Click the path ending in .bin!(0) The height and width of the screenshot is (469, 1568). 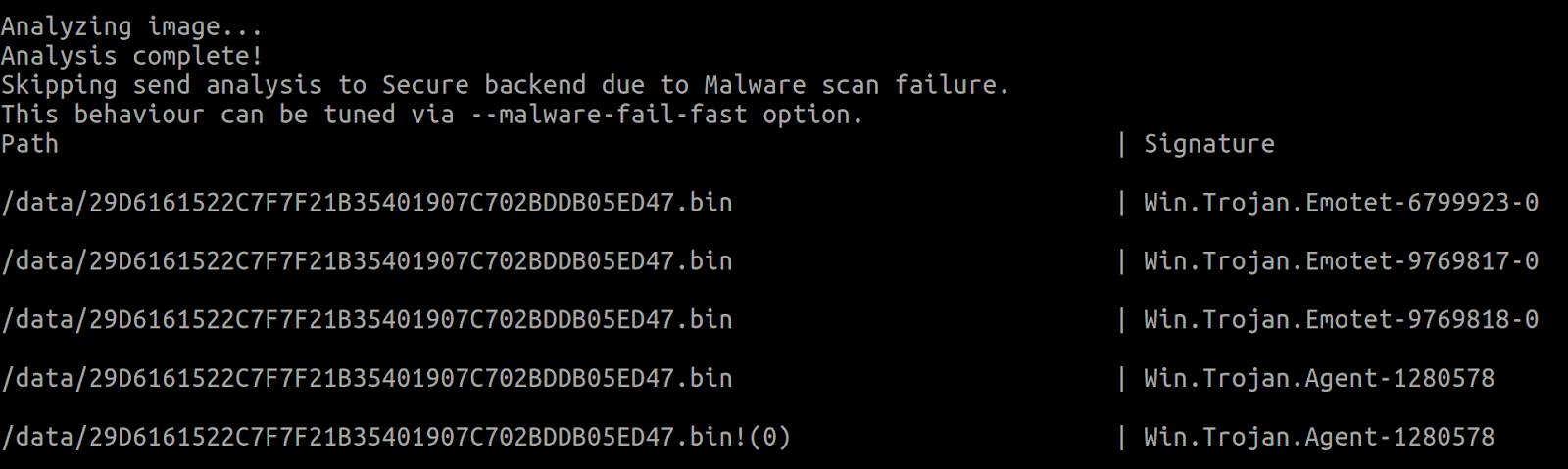tap(396, 438)
